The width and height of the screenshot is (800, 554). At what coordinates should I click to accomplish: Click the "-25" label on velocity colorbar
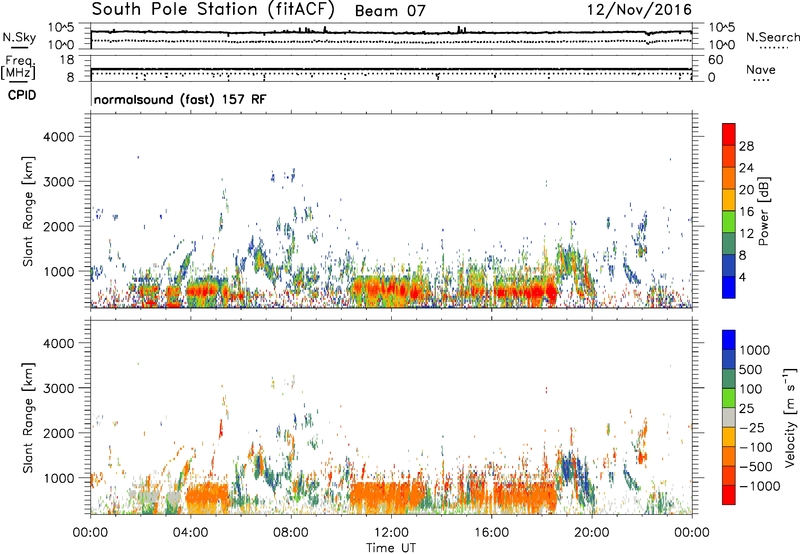click(x=751, y=428)
